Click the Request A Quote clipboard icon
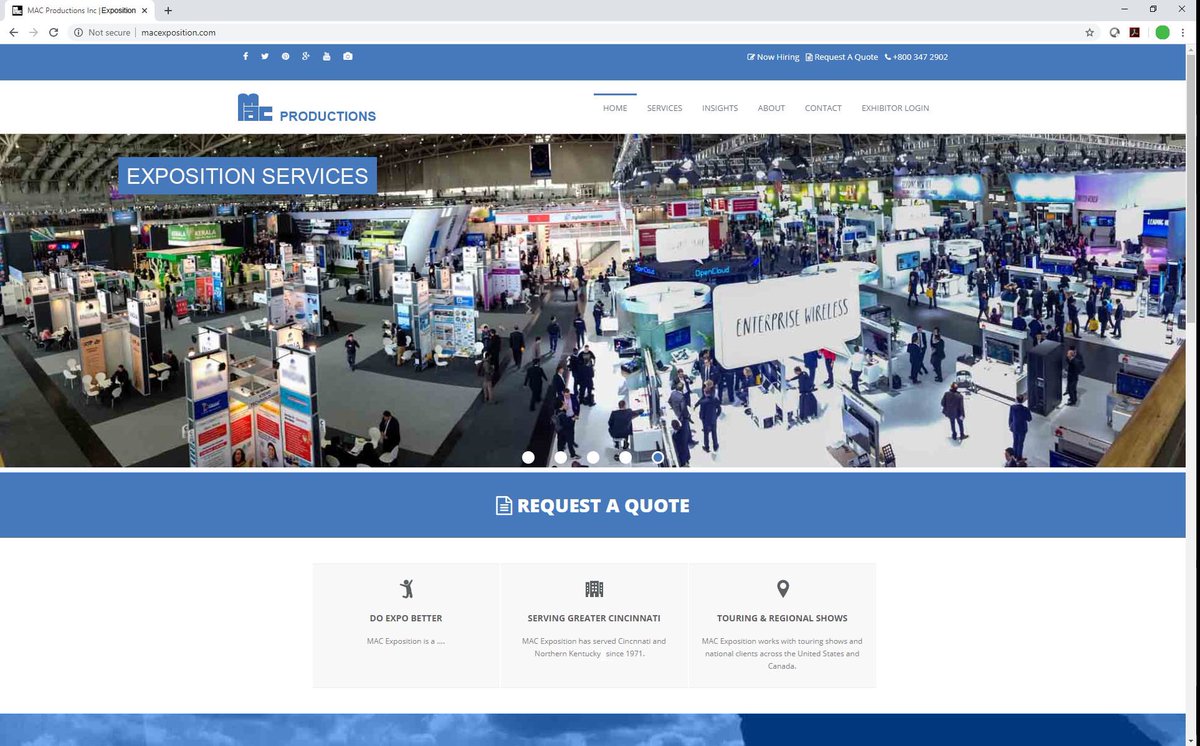Image resolution: width=1200 pixels, height=746 pixels. point(809,57)
